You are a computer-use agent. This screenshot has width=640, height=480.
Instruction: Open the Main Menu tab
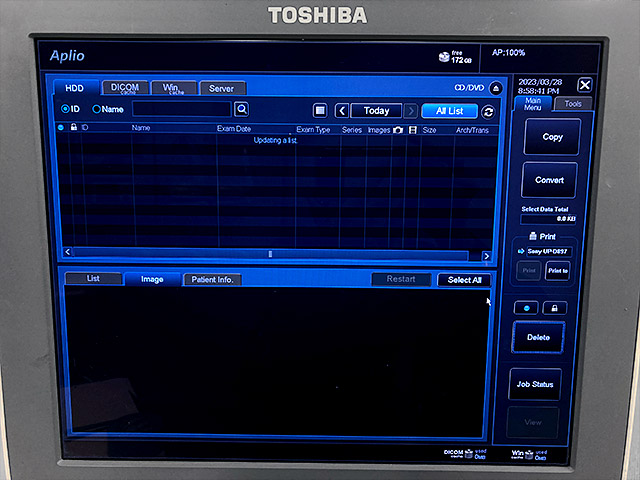[x=533, y=104]
